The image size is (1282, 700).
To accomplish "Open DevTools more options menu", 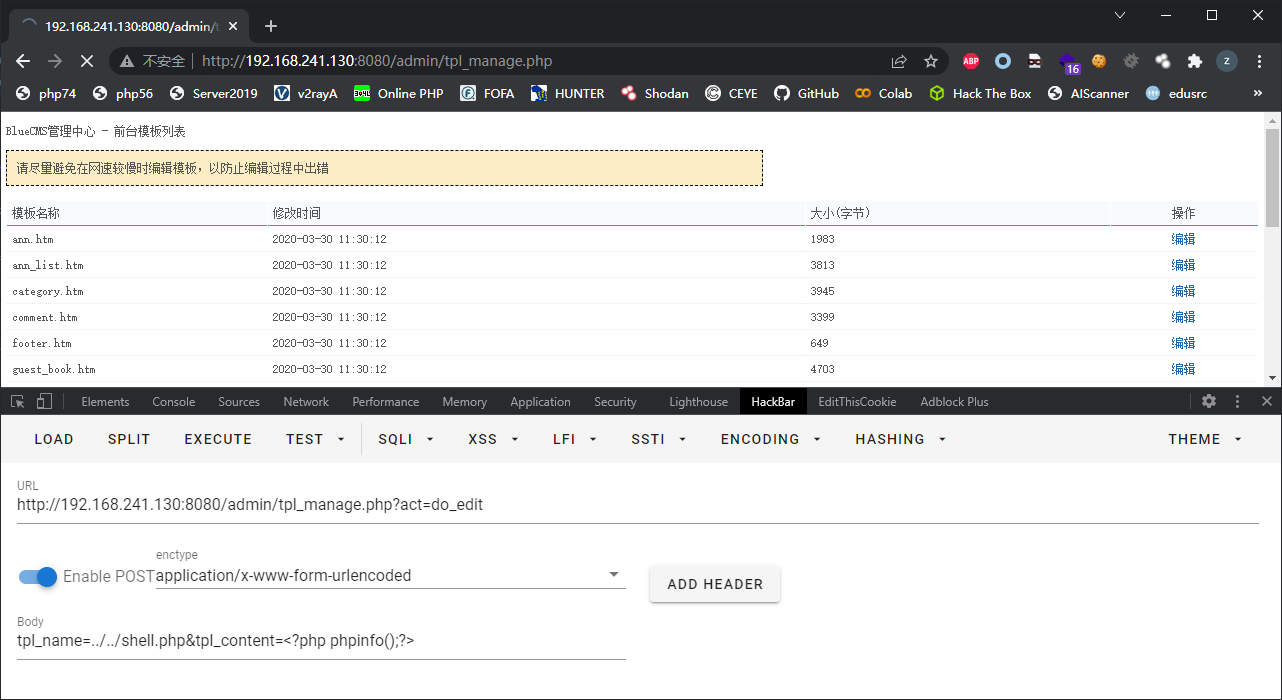I will pyautogui.click(x=1238, y=401).
